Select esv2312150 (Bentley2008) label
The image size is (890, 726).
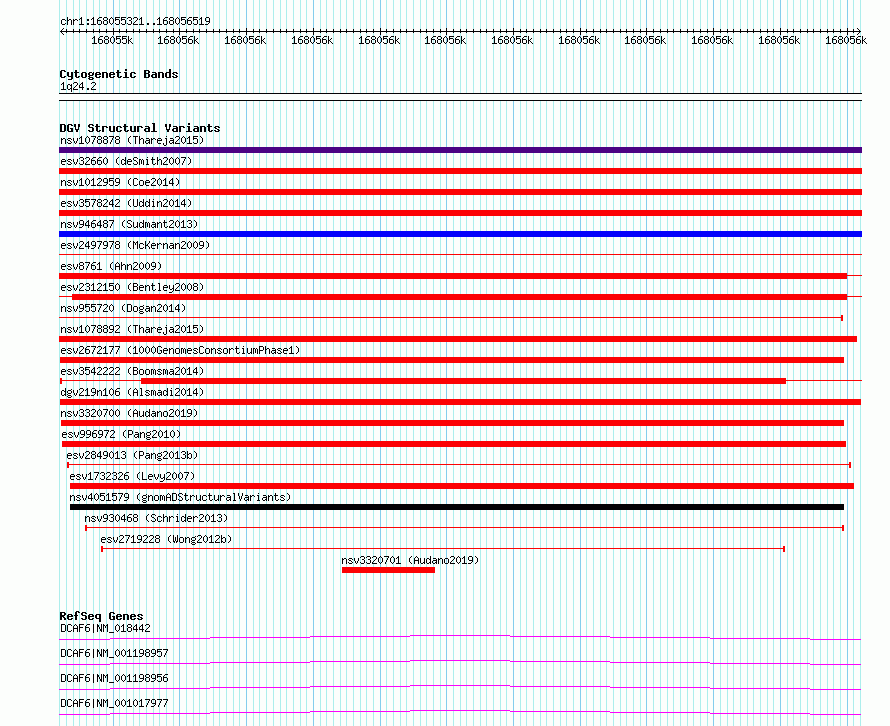click(132, 287)
